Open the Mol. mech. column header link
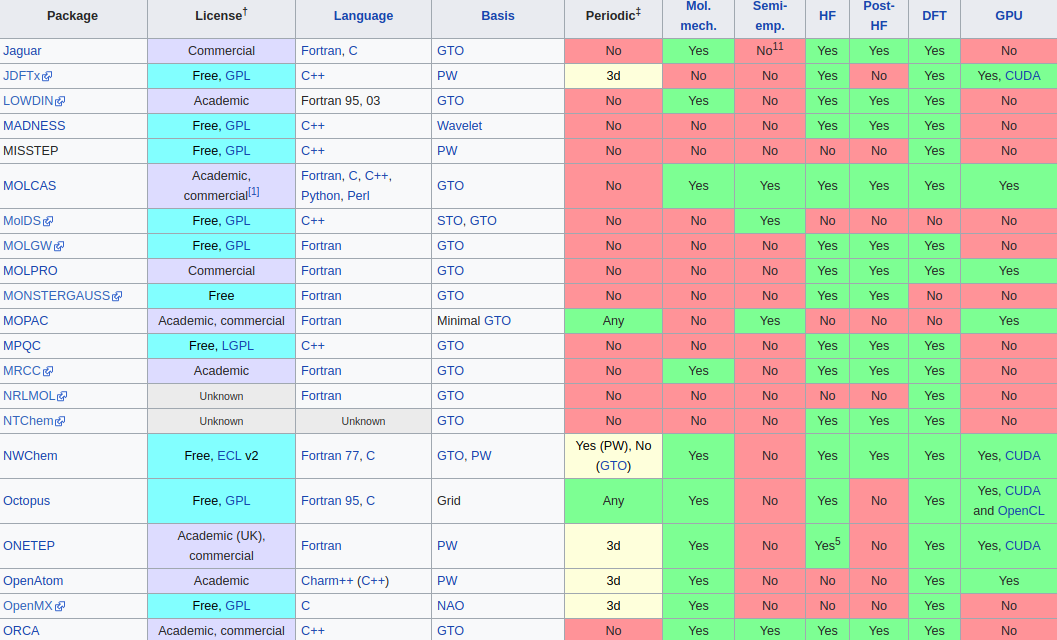 698,16
